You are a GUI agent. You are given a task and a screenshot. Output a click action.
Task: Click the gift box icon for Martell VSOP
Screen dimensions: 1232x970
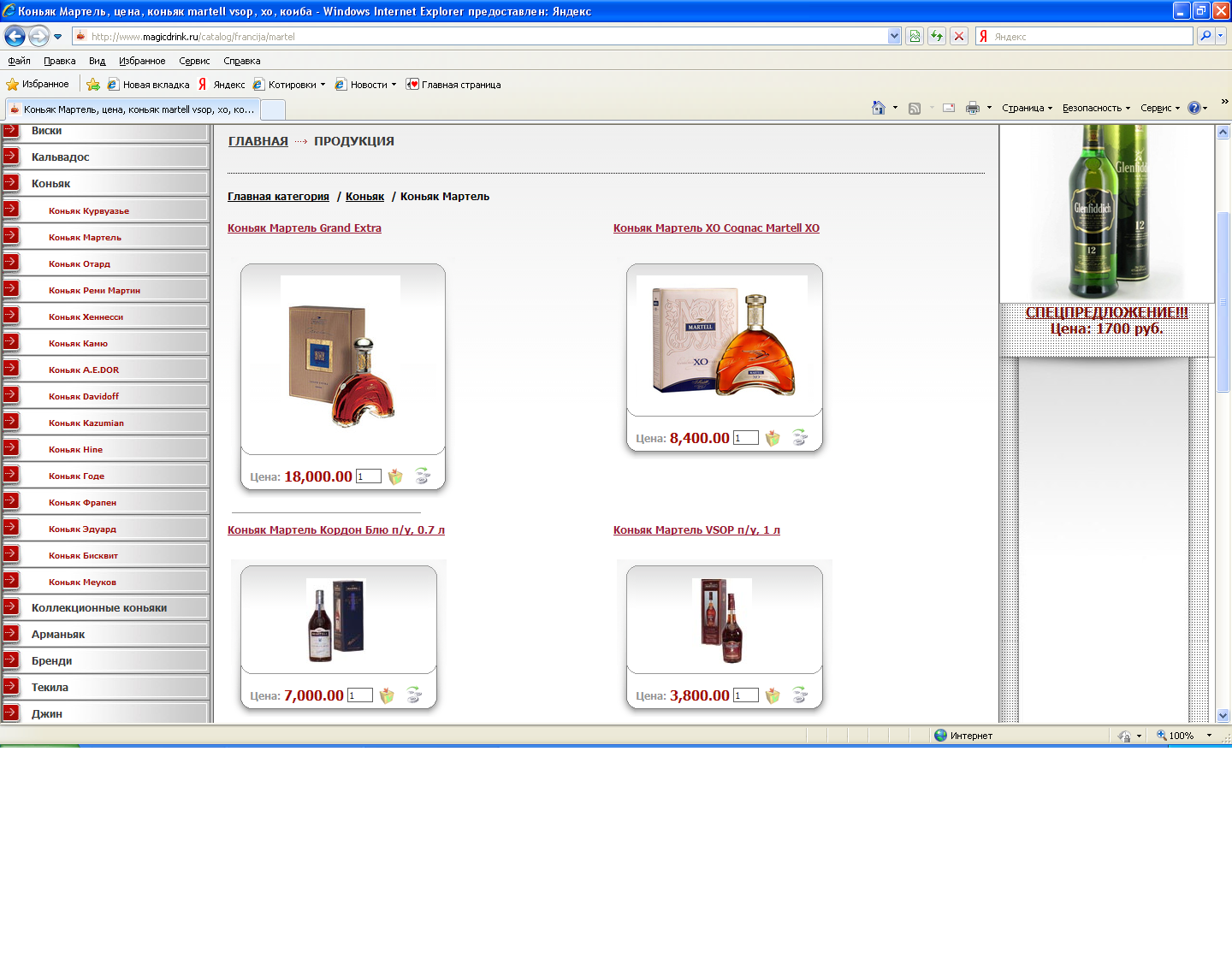click(x=773, y=695)
